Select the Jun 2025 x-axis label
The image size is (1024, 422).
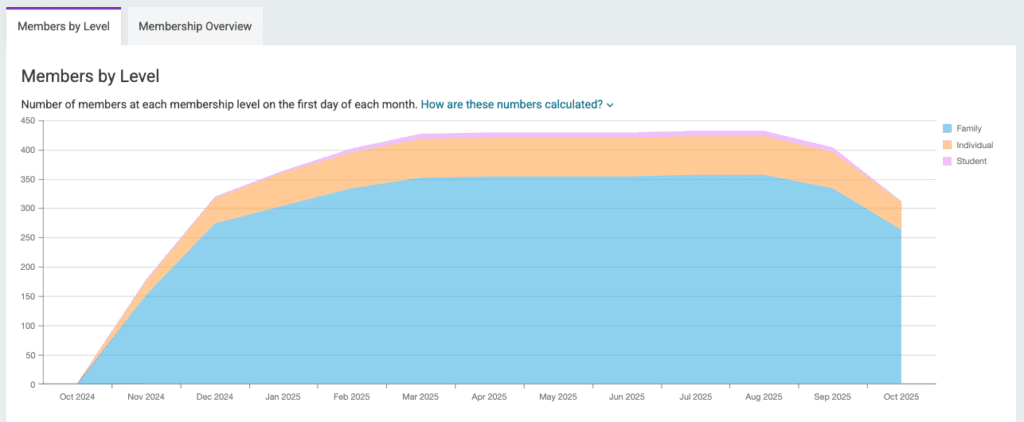(626, 398)
